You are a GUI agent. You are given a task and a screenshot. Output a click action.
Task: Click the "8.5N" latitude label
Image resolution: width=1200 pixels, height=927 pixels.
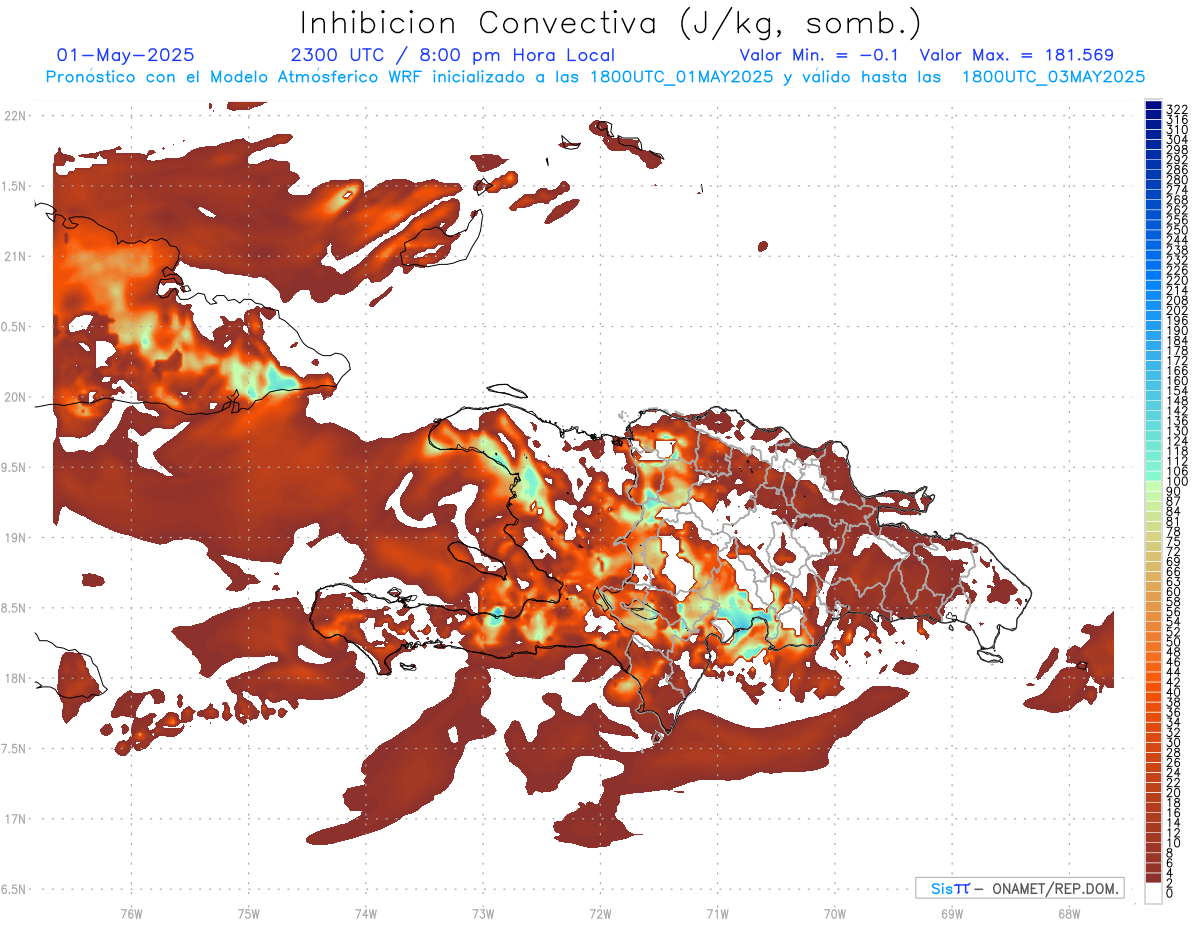tap(15, 608)
